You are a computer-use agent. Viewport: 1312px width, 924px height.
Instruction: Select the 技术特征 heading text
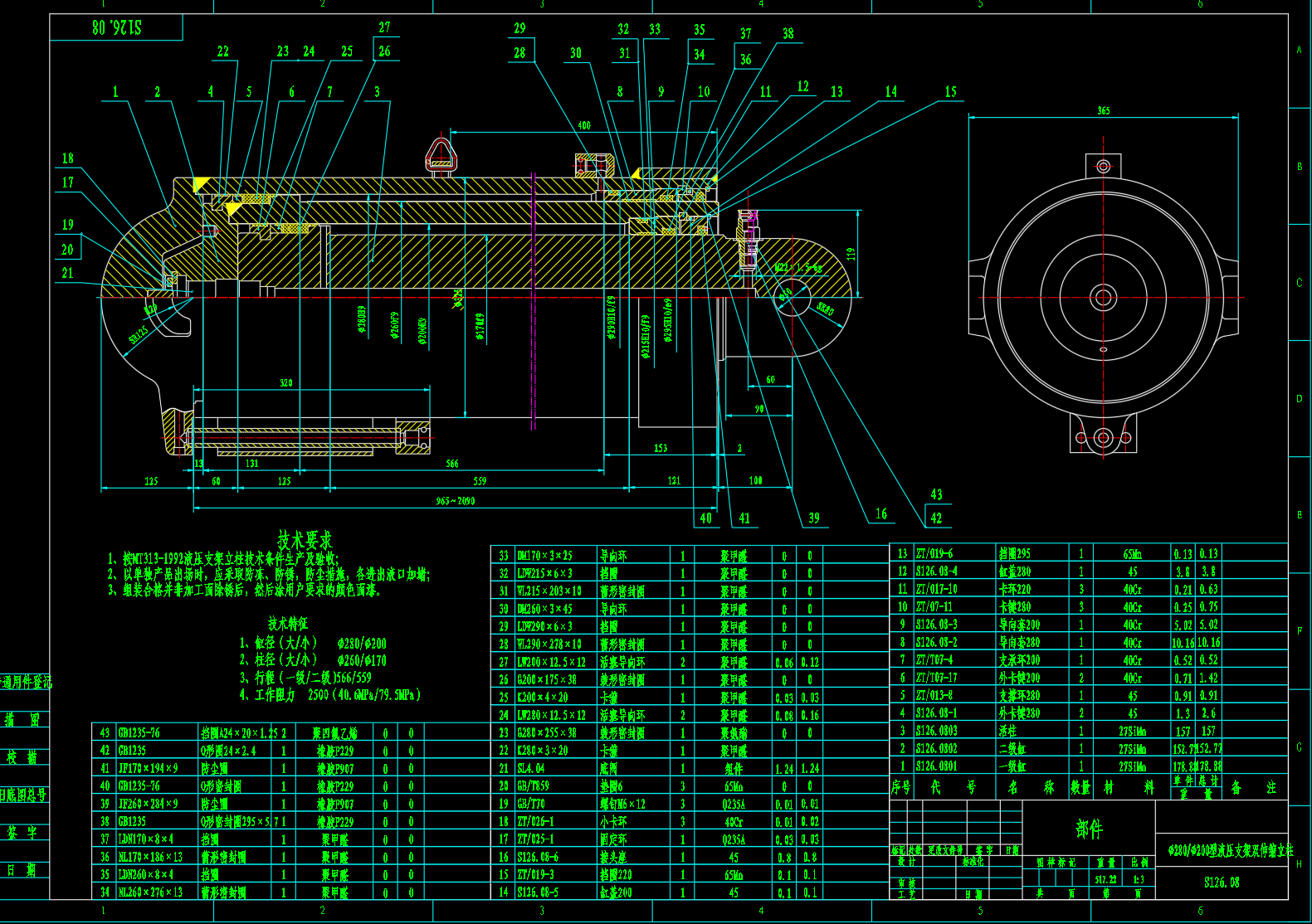[x=287, y=623]
